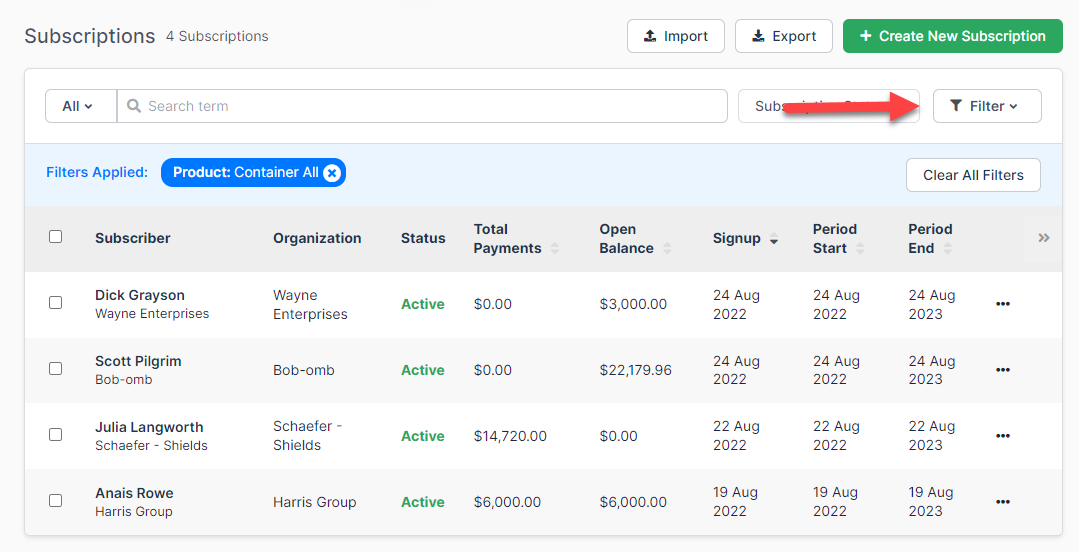This screenshot has height=552, width=1079.
Task: Click the Export button
Action: tap(783, 36)
